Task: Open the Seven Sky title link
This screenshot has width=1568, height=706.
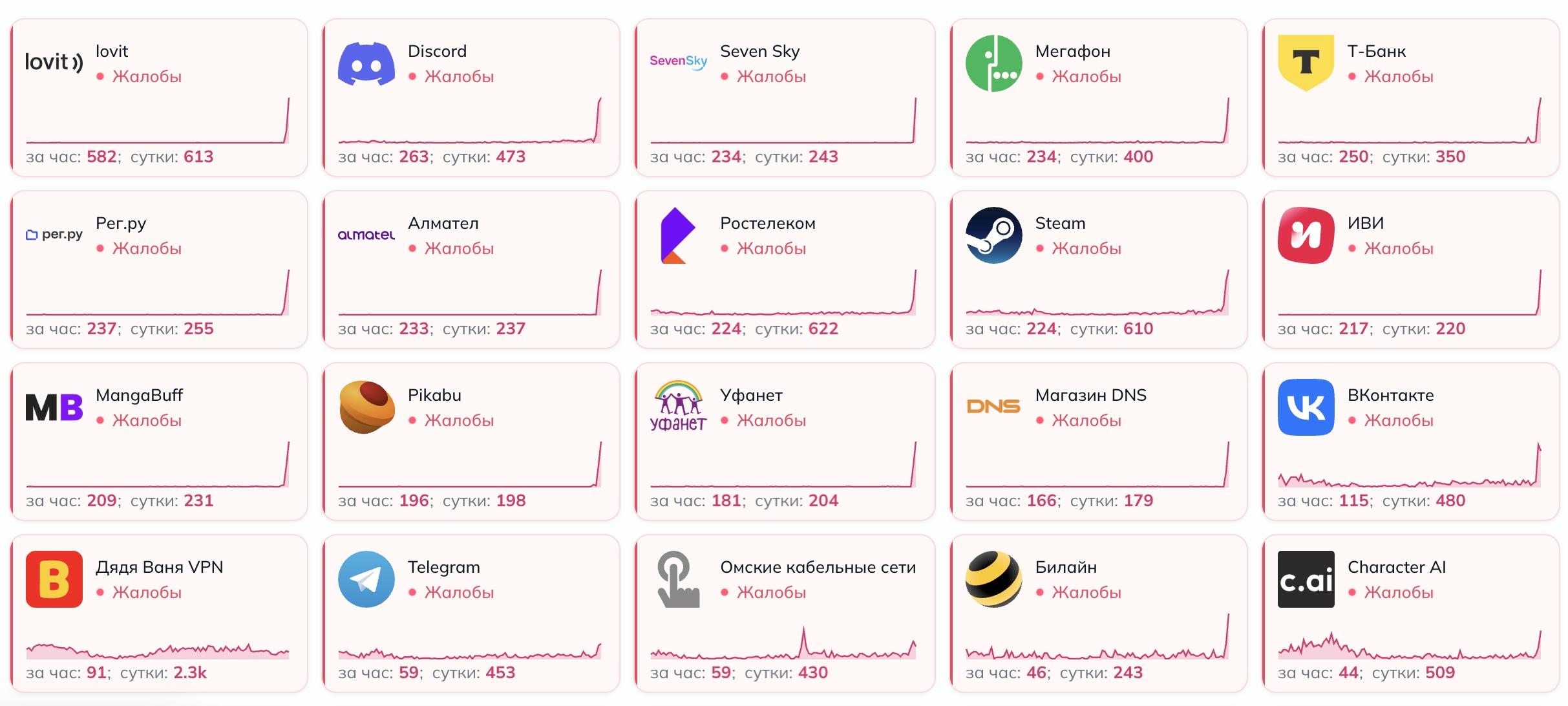Action: 759,51
